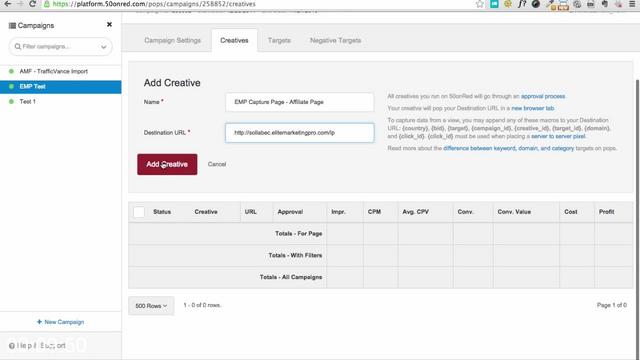Sort by the Conv. column header
The width and height of the screenshot is (640, 360).
(465, 212)
